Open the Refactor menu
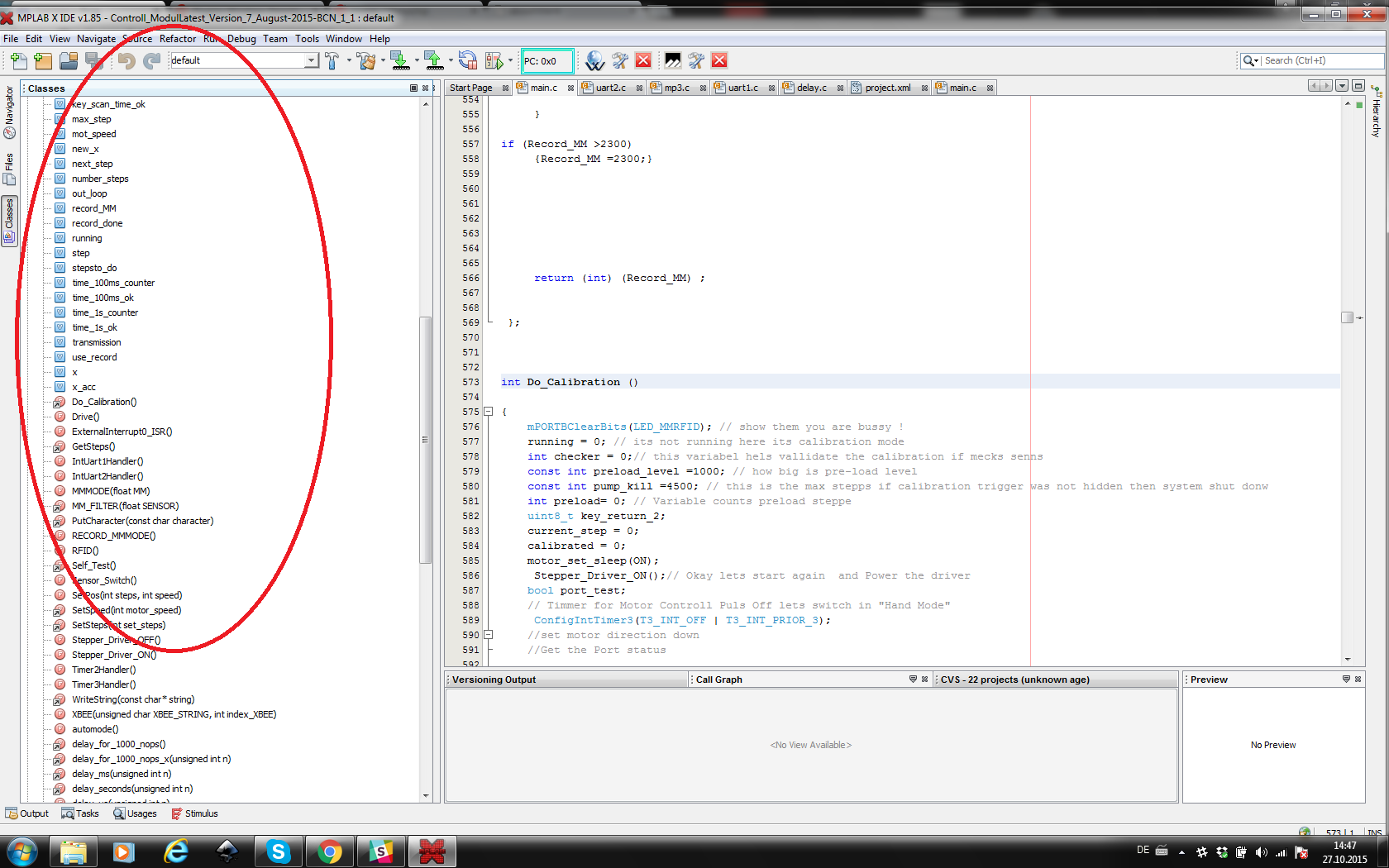Viewport: 1389px width, 868px height. [x=178, y=39]
